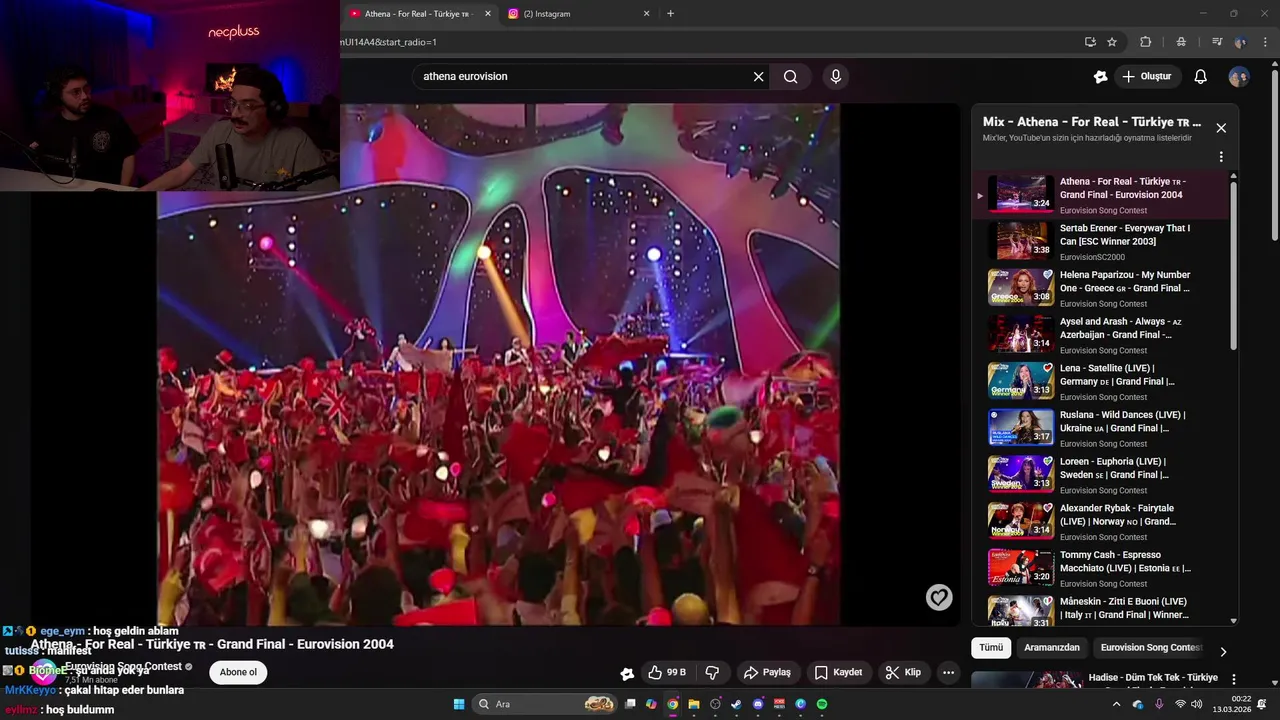This screenshot has height=720, width=1280.
Task: Click the sparkle icon left of the like button
Action: pos(627,673)
